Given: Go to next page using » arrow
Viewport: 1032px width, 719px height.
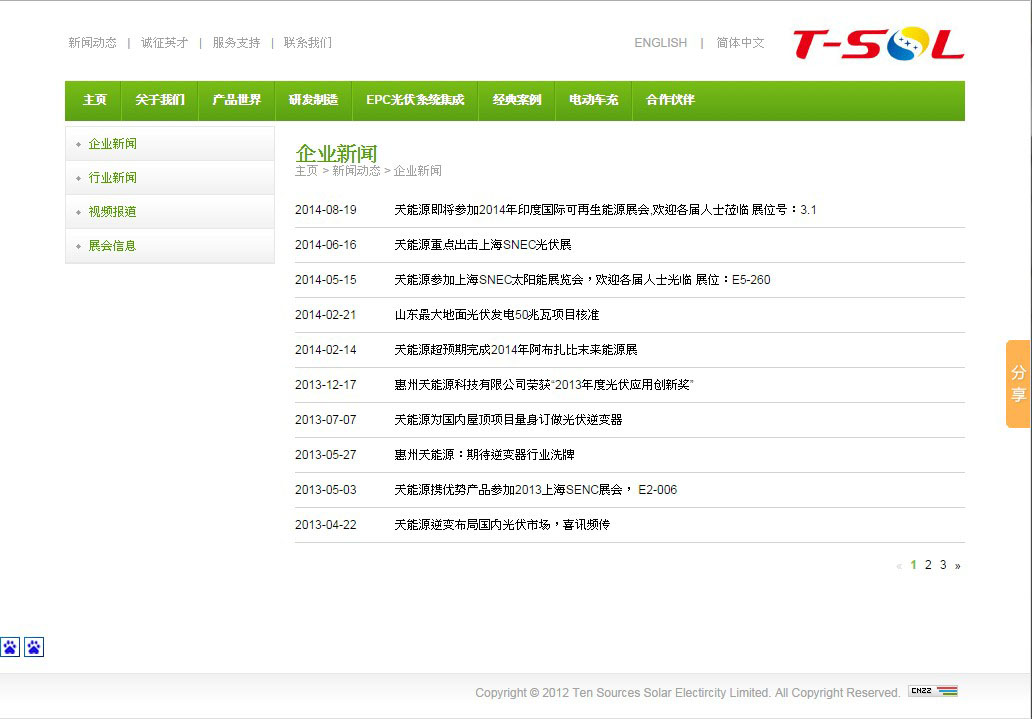Looking at the screenshot, I should point(957,566).
